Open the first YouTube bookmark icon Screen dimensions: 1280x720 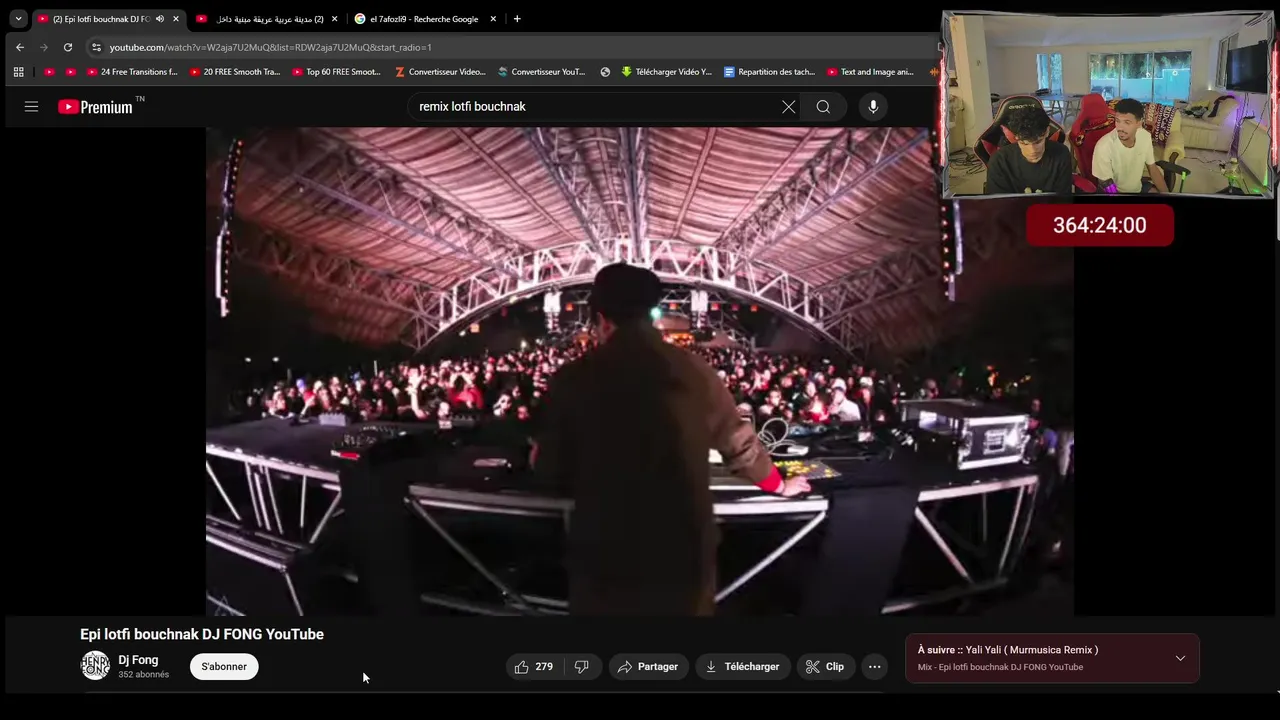click(x=49, y=72)
